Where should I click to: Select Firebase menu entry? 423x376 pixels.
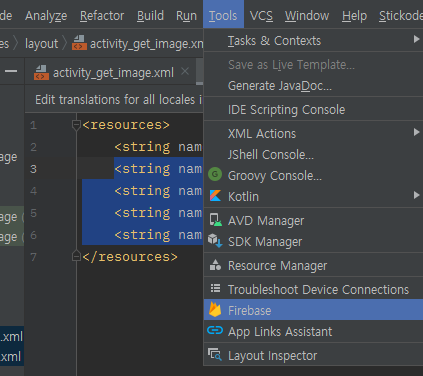(313, 310)
